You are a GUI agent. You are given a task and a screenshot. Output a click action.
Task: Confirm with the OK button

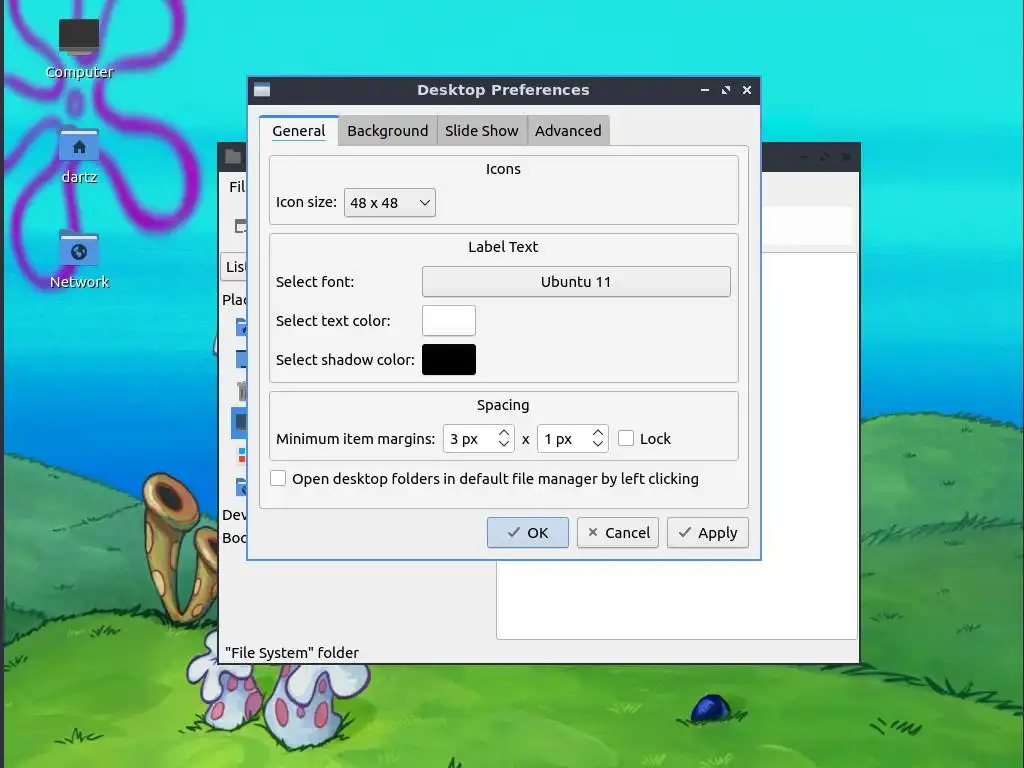pyautogui.click(x=528, y=533)
